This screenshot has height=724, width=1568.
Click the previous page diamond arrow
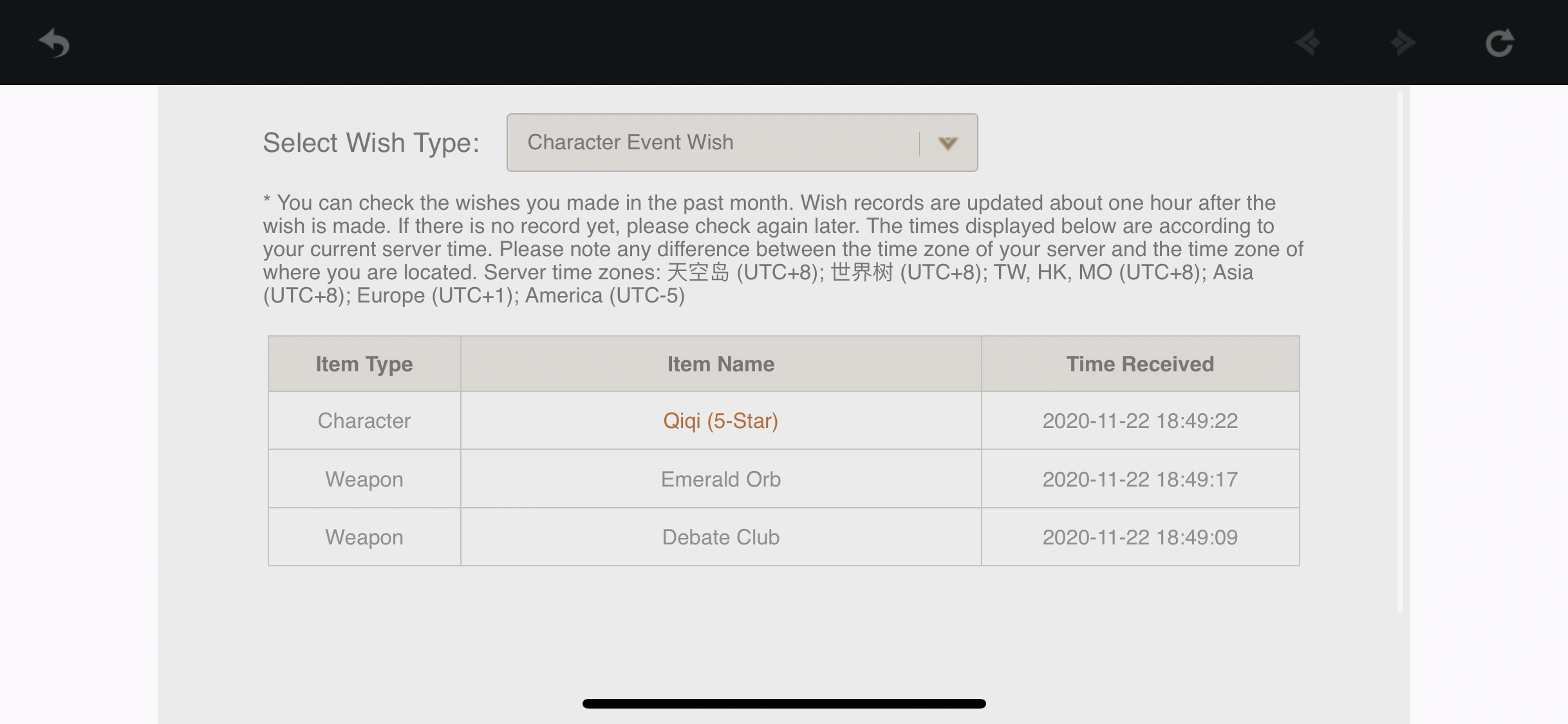1308,43
